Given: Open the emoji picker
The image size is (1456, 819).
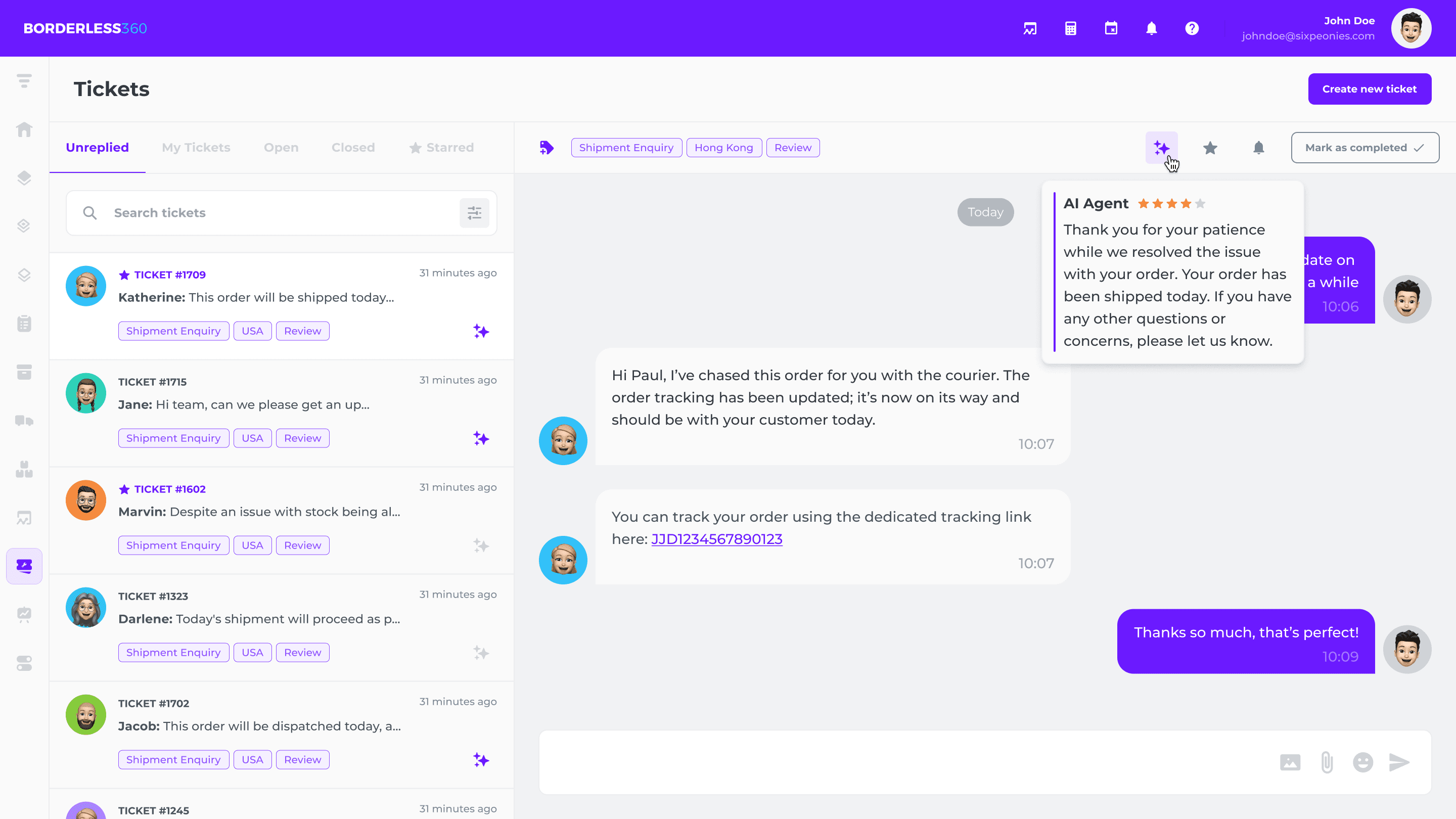Looking at the screenshot, I should (1363, 762).
